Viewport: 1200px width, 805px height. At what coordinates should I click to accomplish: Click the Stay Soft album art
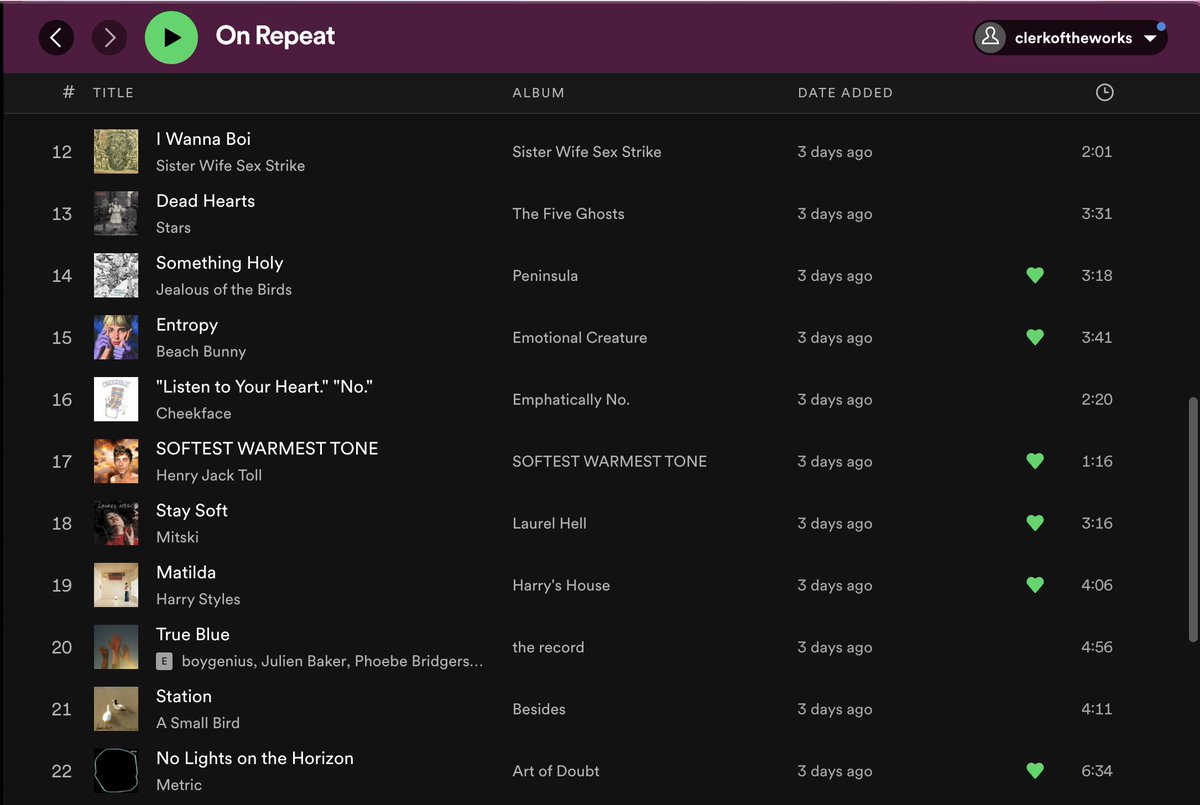(x=116, y=523)
